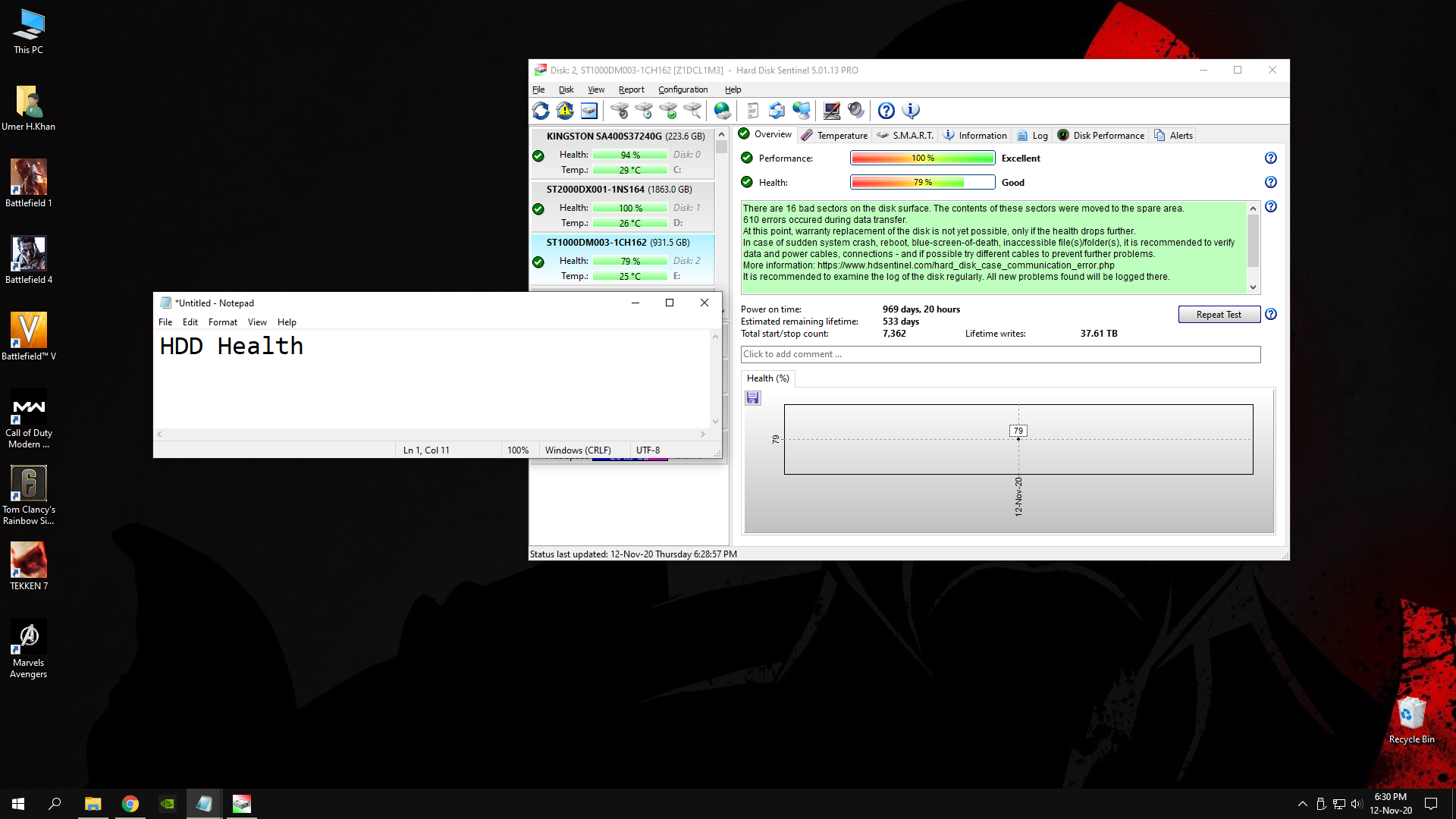Click the hard disk hardware self-test icon

[x=620, y=111]
